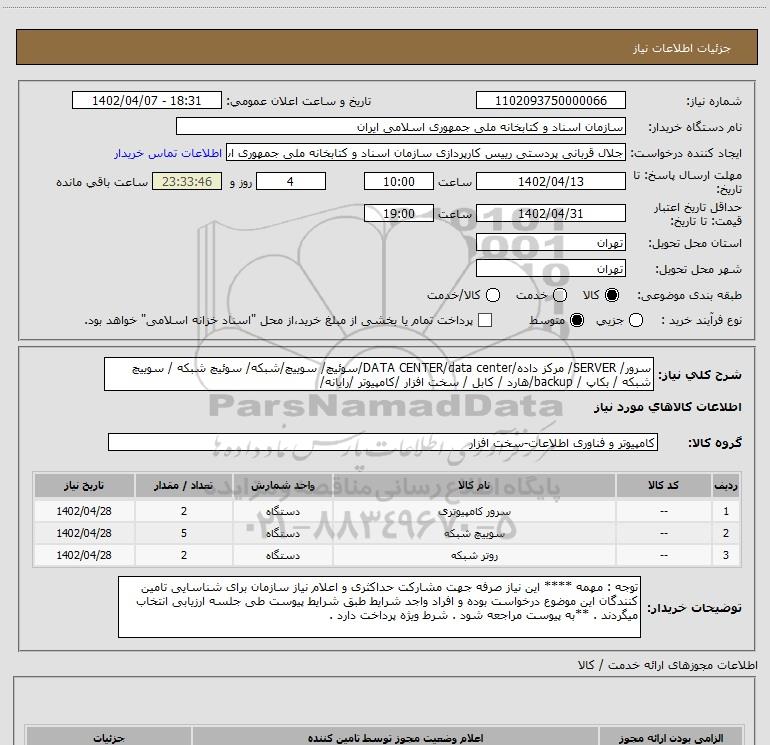Image resolution: width=770 pixels, height=745 pixels.
Task: Click need date of روتر شبکه row
Action: 84,555
